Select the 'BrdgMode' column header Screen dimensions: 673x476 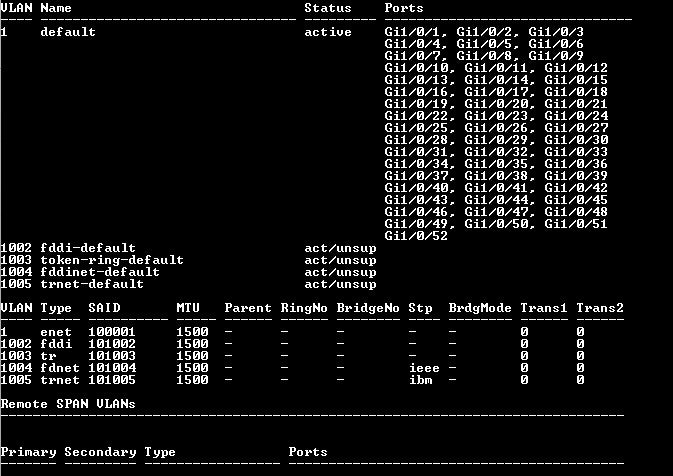pos(480,308)
